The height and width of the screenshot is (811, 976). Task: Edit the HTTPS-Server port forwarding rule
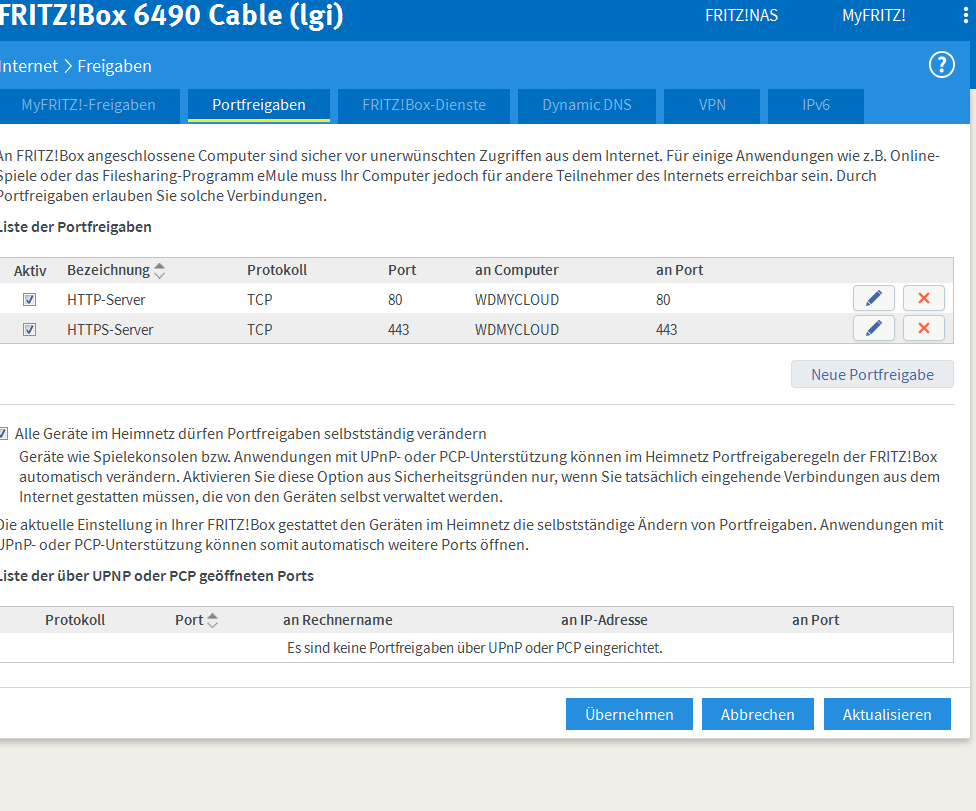click(874, 329)
